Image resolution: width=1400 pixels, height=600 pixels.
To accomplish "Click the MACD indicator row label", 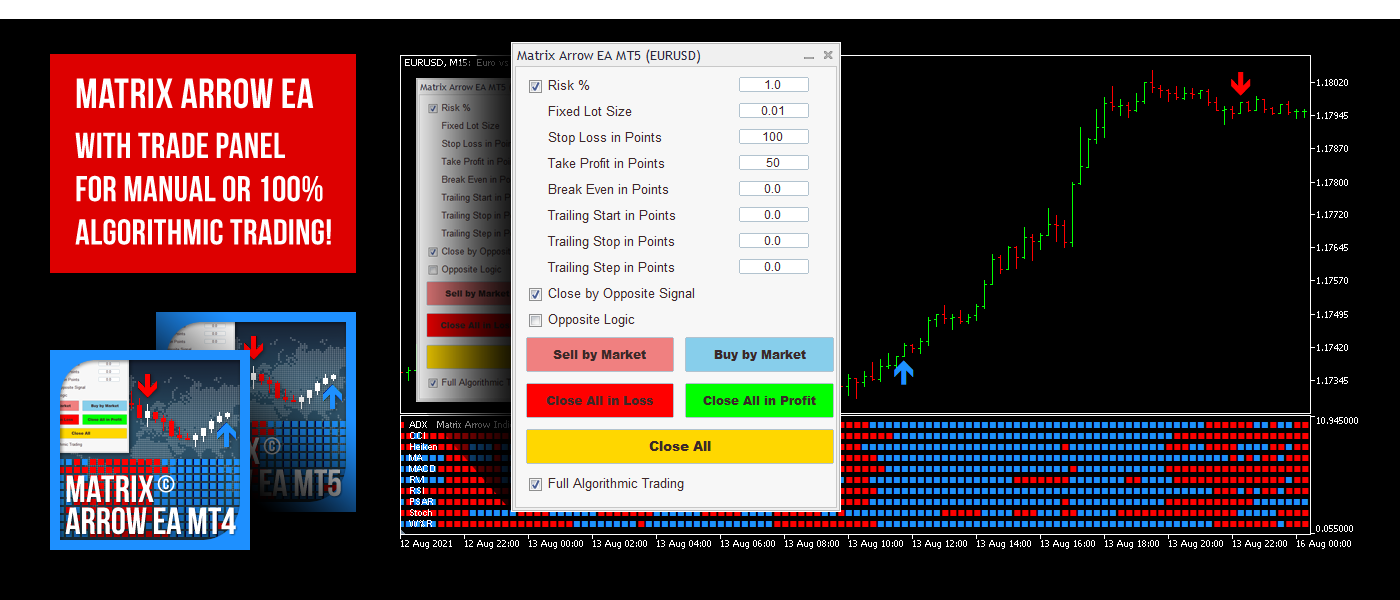I will 422,469.
